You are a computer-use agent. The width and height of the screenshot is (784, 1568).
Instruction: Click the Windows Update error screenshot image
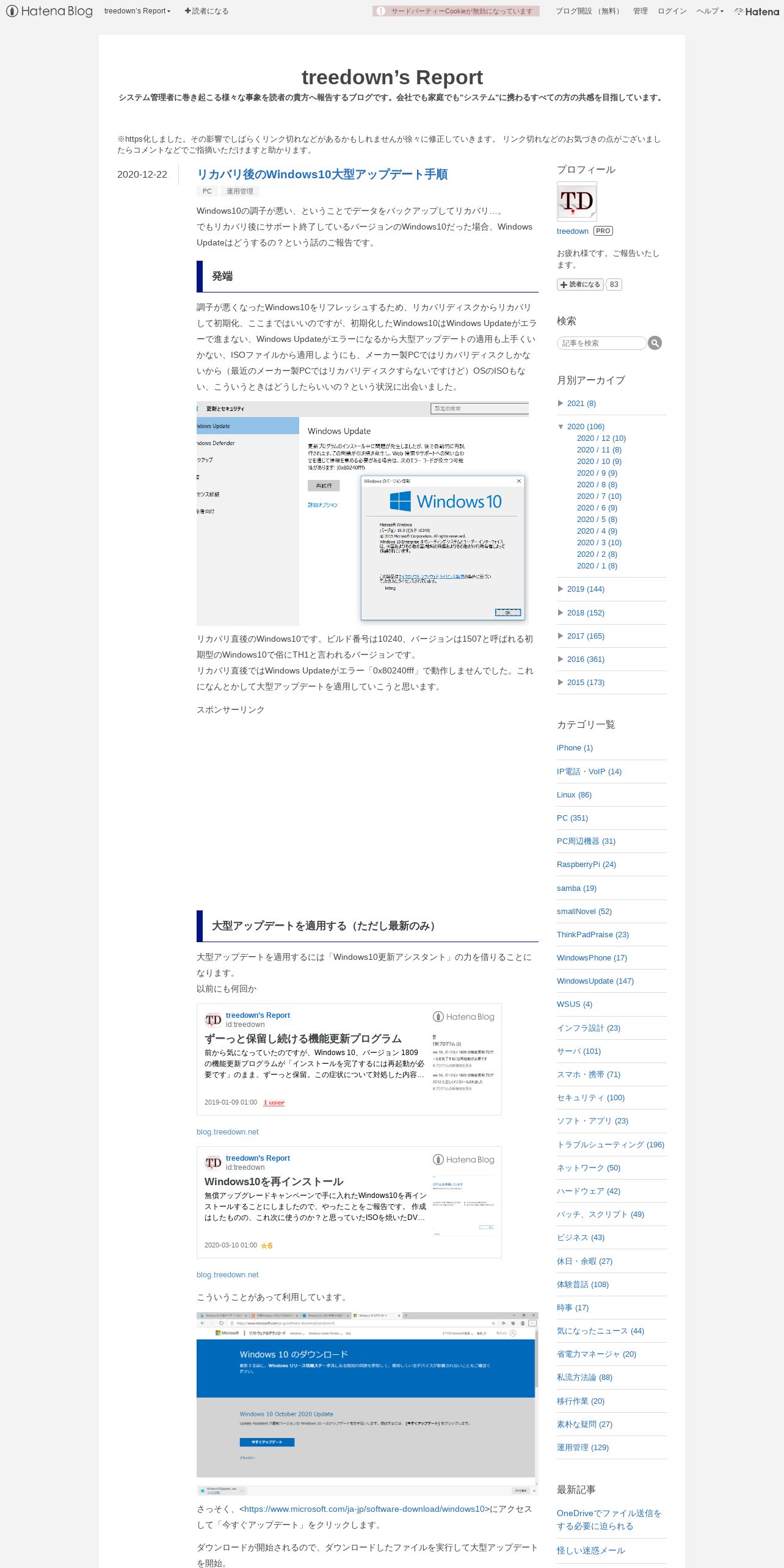pos(363,514)
